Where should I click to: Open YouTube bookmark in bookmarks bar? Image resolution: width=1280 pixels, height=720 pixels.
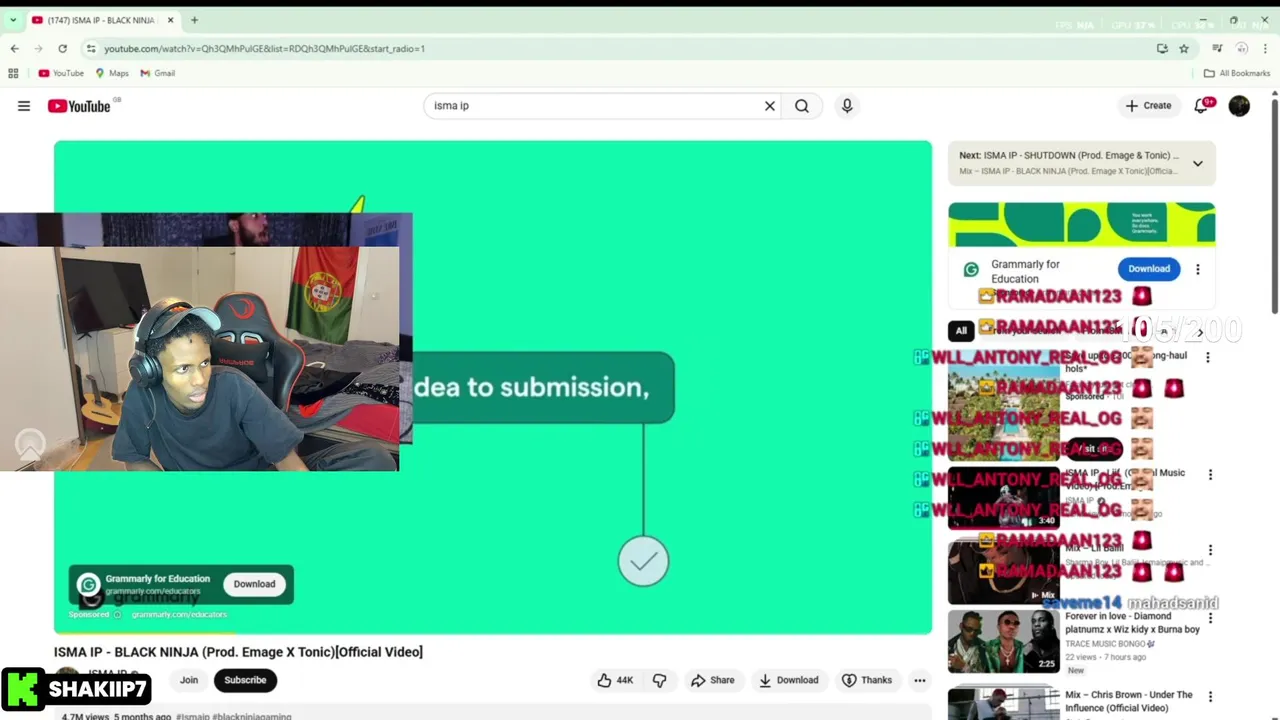[61, 73]
